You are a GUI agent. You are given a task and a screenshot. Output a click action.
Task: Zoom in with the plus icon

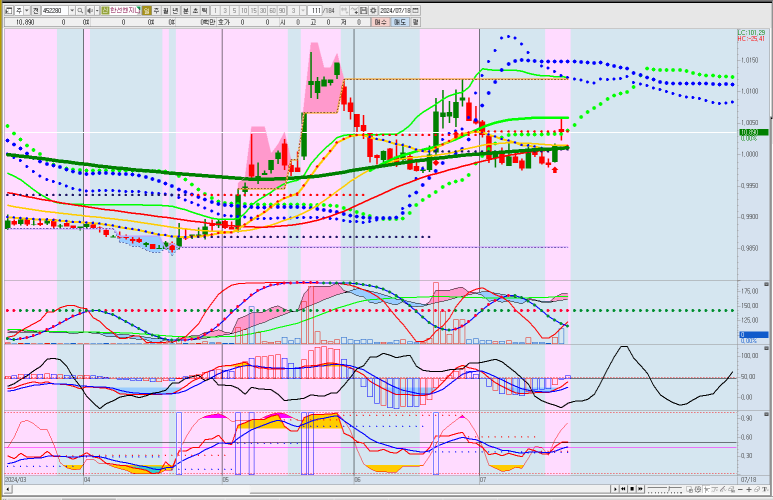click(x=749, y=489)
